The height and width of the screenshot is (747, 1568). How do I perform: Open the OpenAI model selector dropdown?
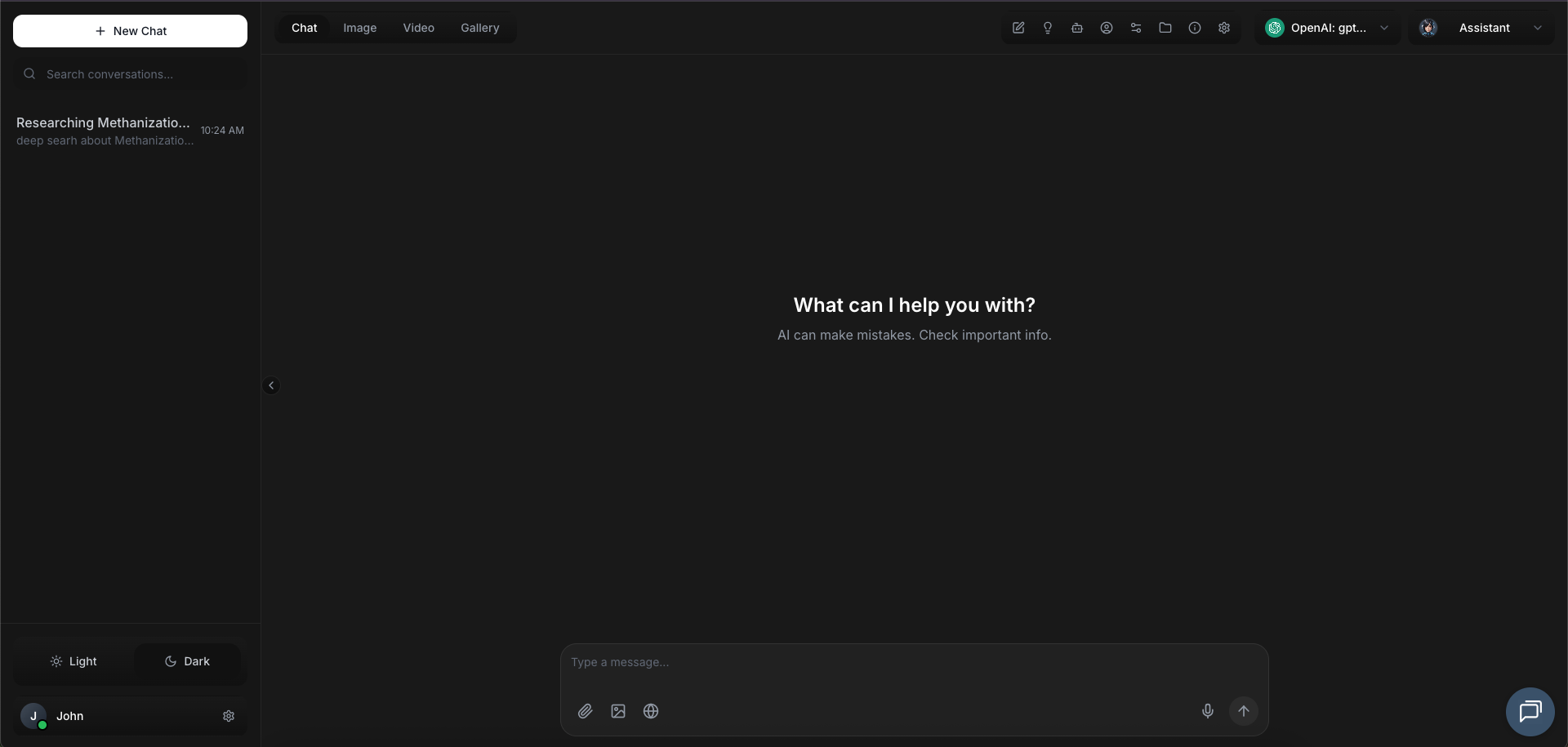(1327, 28)
